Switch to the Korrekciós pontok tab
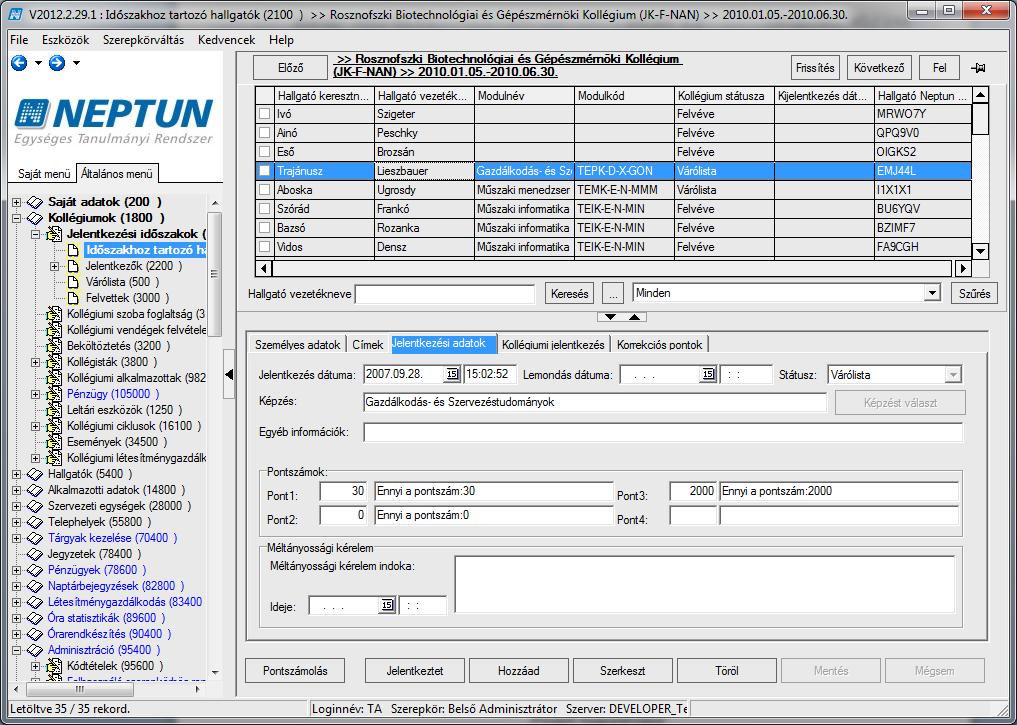Screen dimensions: 1017x725 pos(660,344)
